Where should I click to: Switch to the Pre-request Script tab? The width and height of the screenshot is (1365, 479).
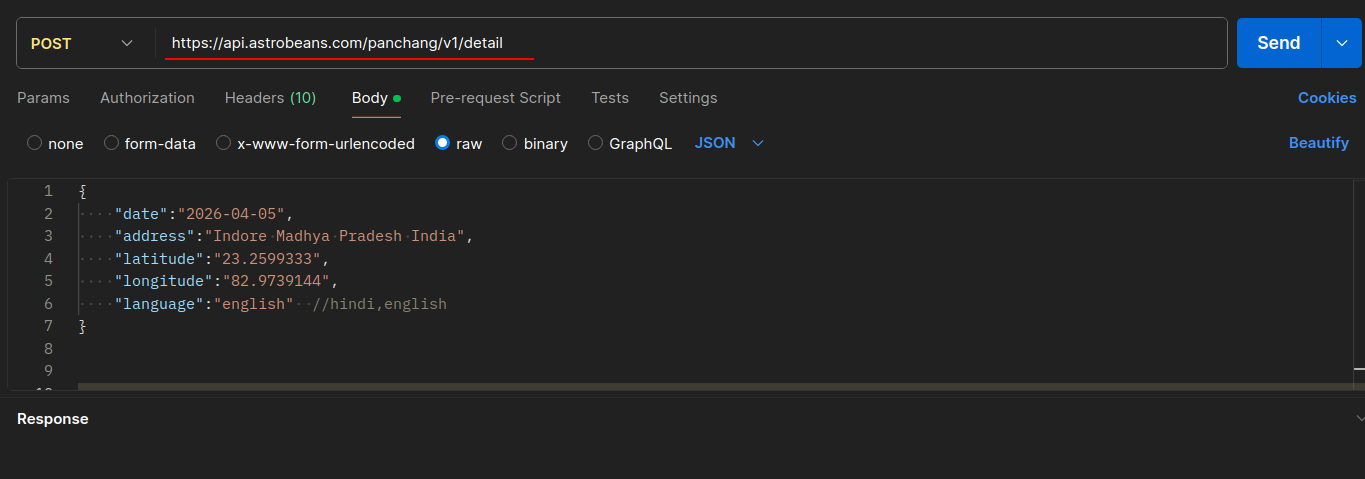point(495,98)
